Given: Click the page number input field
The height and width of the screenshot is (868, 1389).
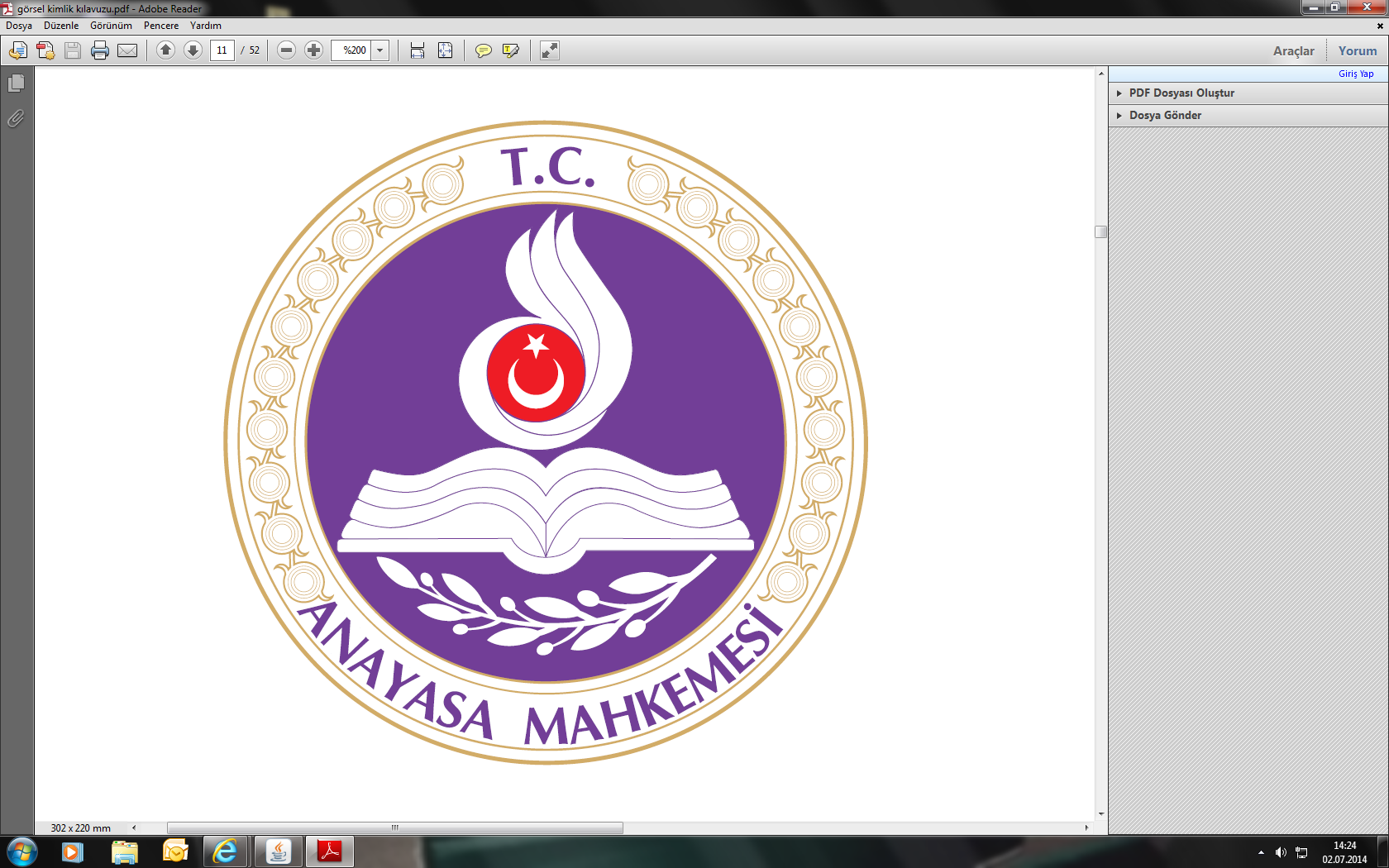Looking at the screenshot, I should (222, 50).
